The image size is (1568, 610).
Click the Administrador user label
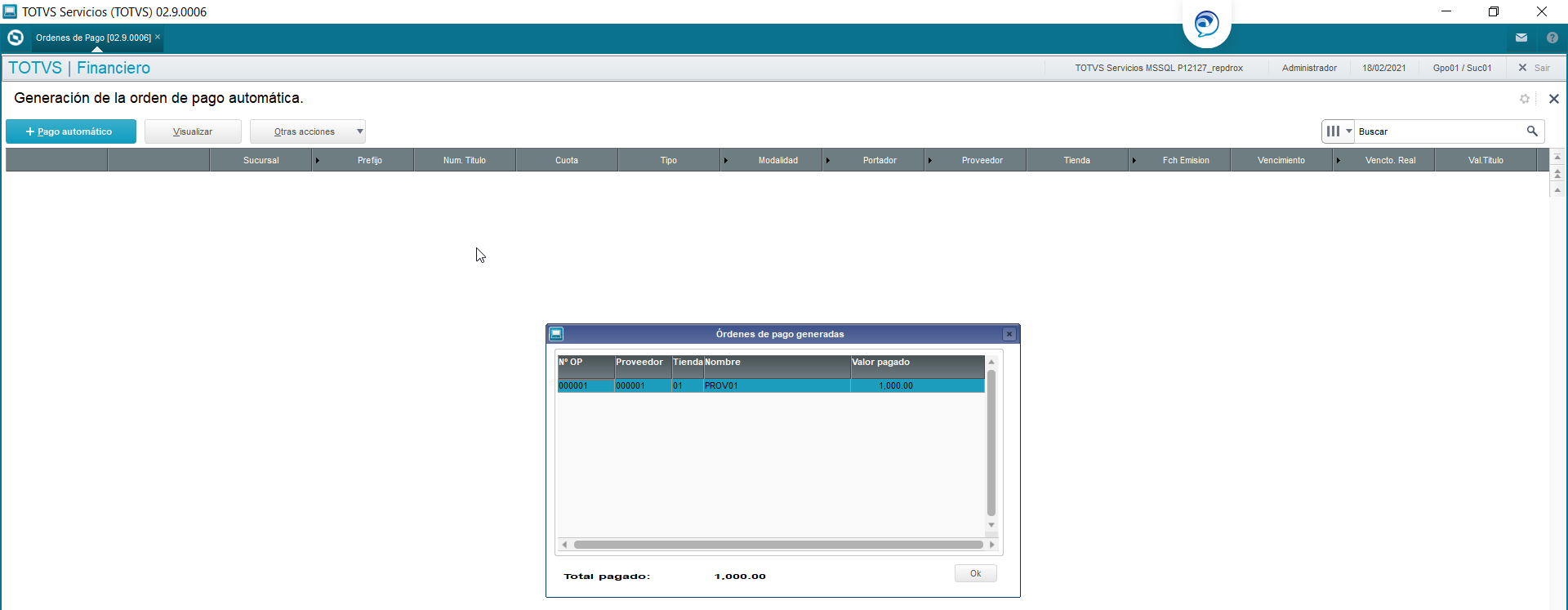[x=1309, y=68]
